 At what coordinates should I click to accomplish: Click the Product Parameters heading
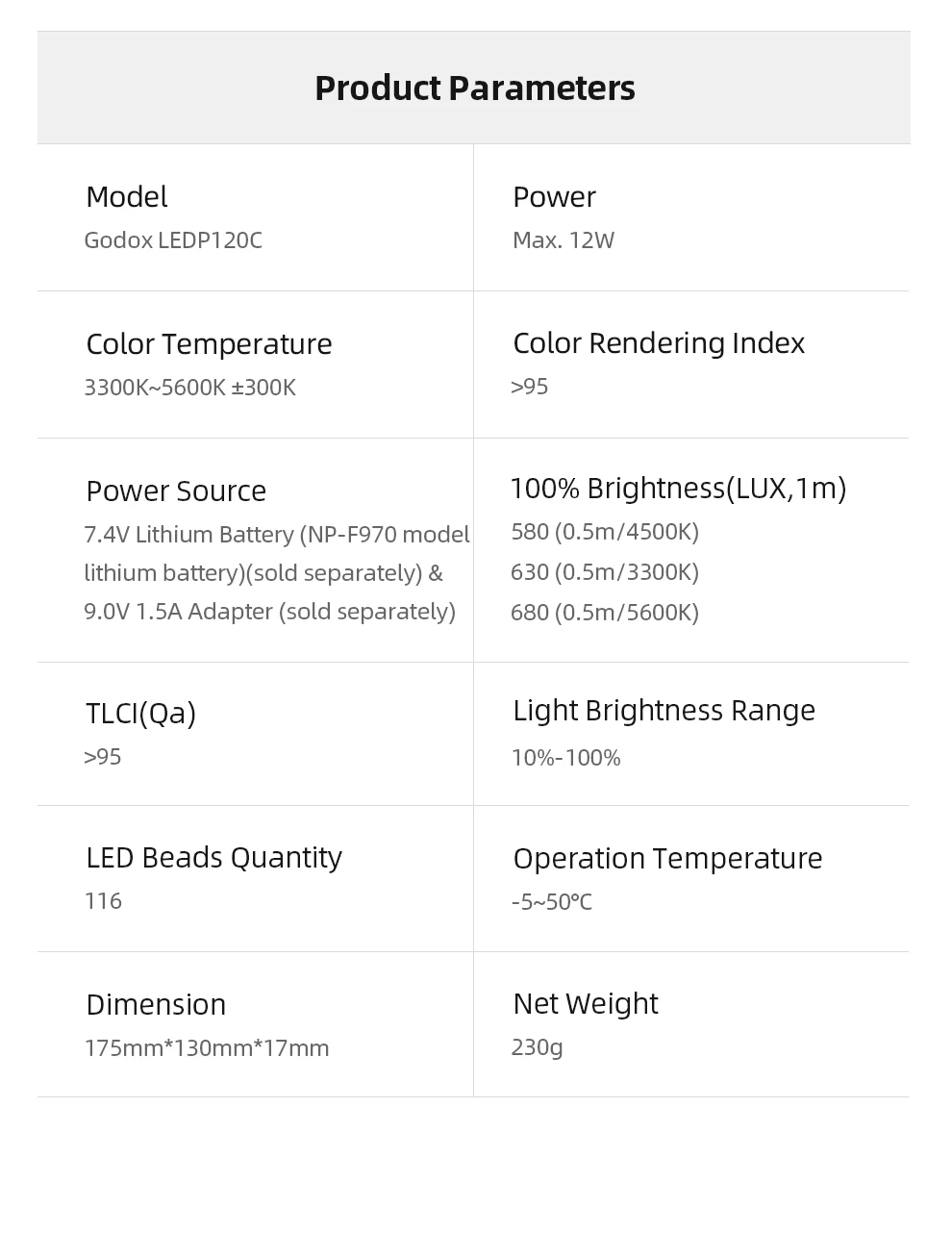tap(474, 88)
